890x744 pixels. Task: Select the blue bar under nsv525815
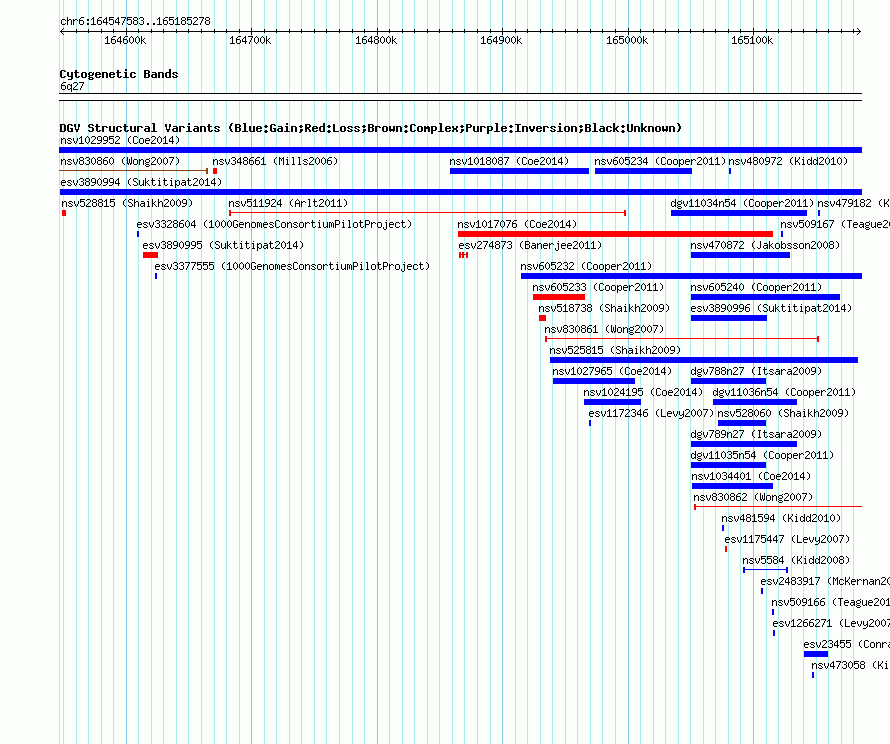coord(704,360)
